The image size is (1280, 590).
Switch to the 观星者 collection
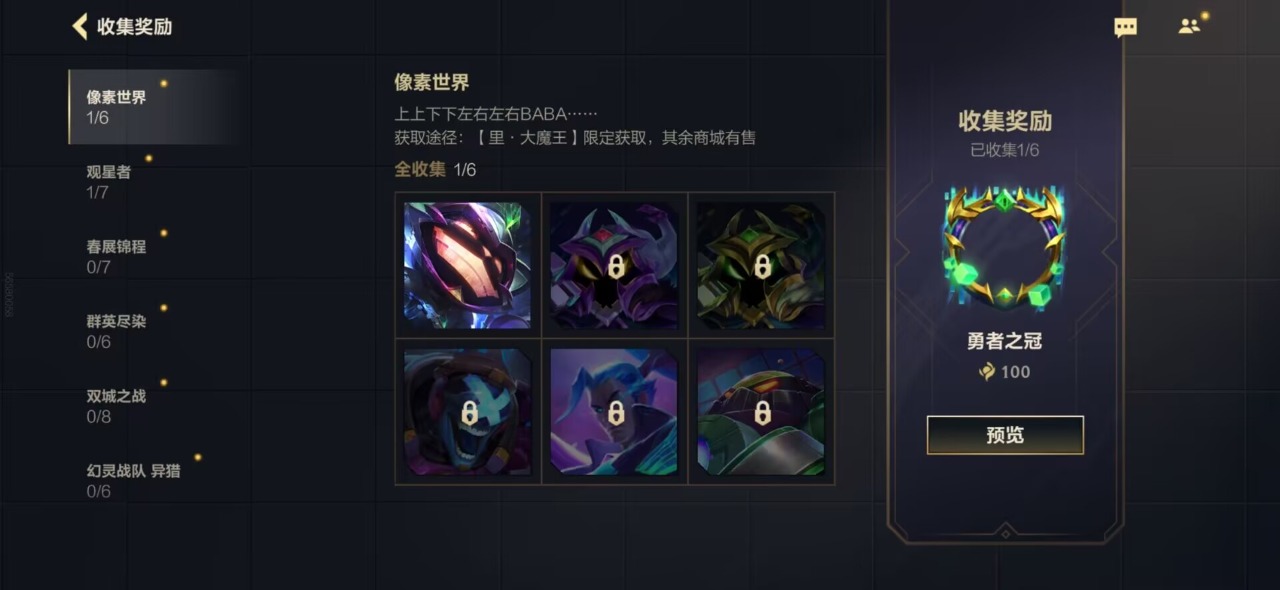click(153, 182)
